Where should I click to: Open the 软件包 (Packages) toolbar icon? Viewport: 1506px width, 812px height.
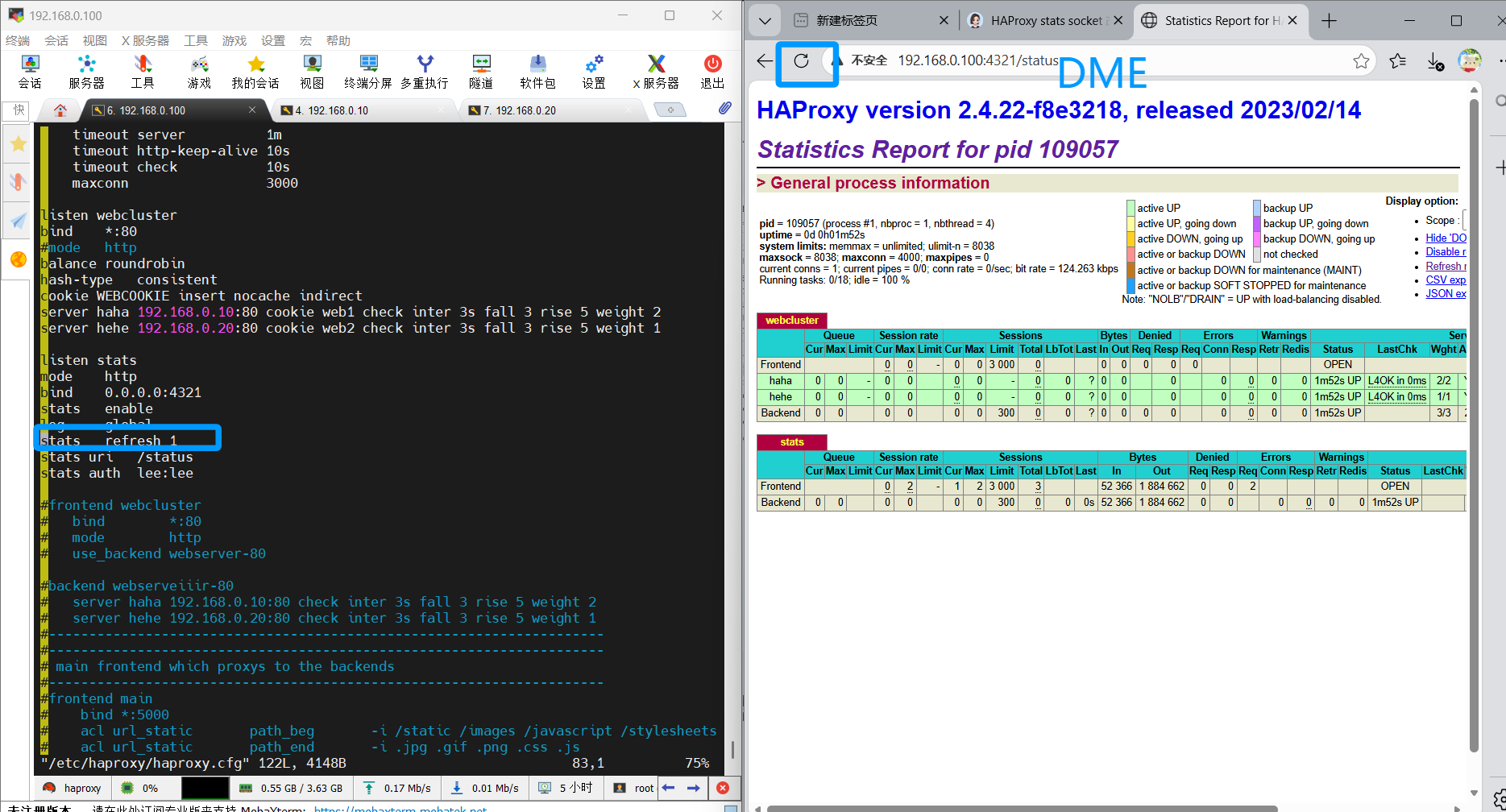(x=537, y=71)
